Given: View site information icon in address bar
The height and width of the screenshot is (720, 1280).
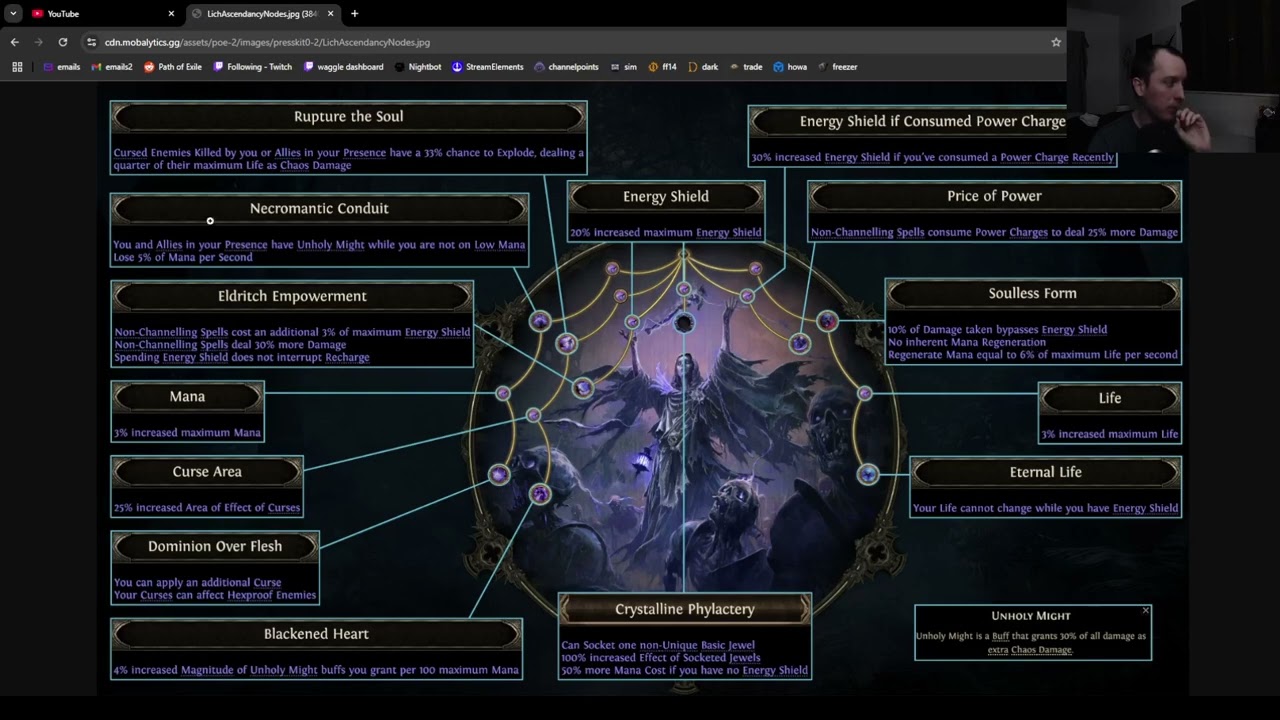Looking at the screenshot, I should pyautogui.click(x=92, y=42).
